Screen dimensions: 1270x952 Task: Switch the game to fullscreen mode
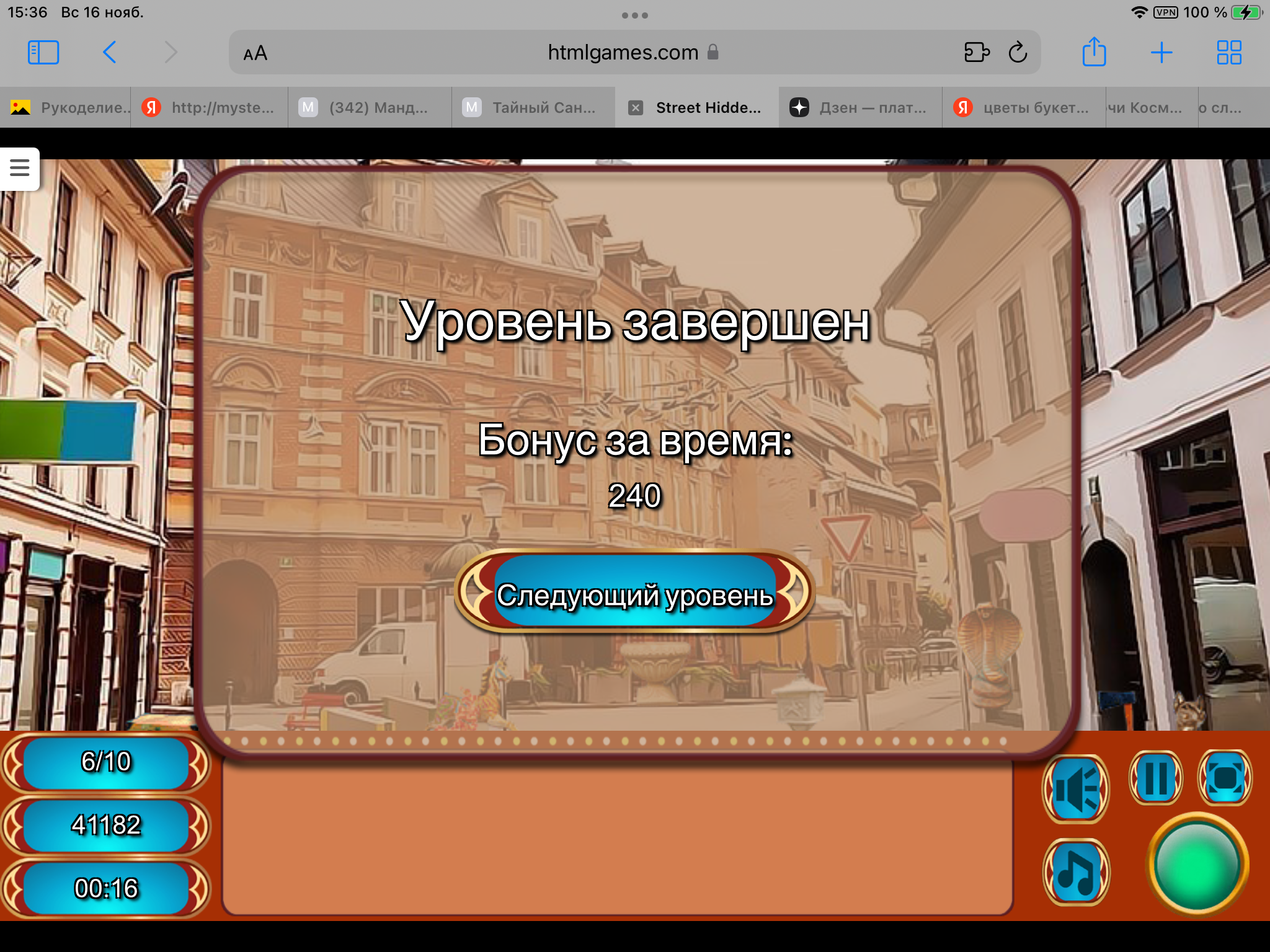[1225, 778]
